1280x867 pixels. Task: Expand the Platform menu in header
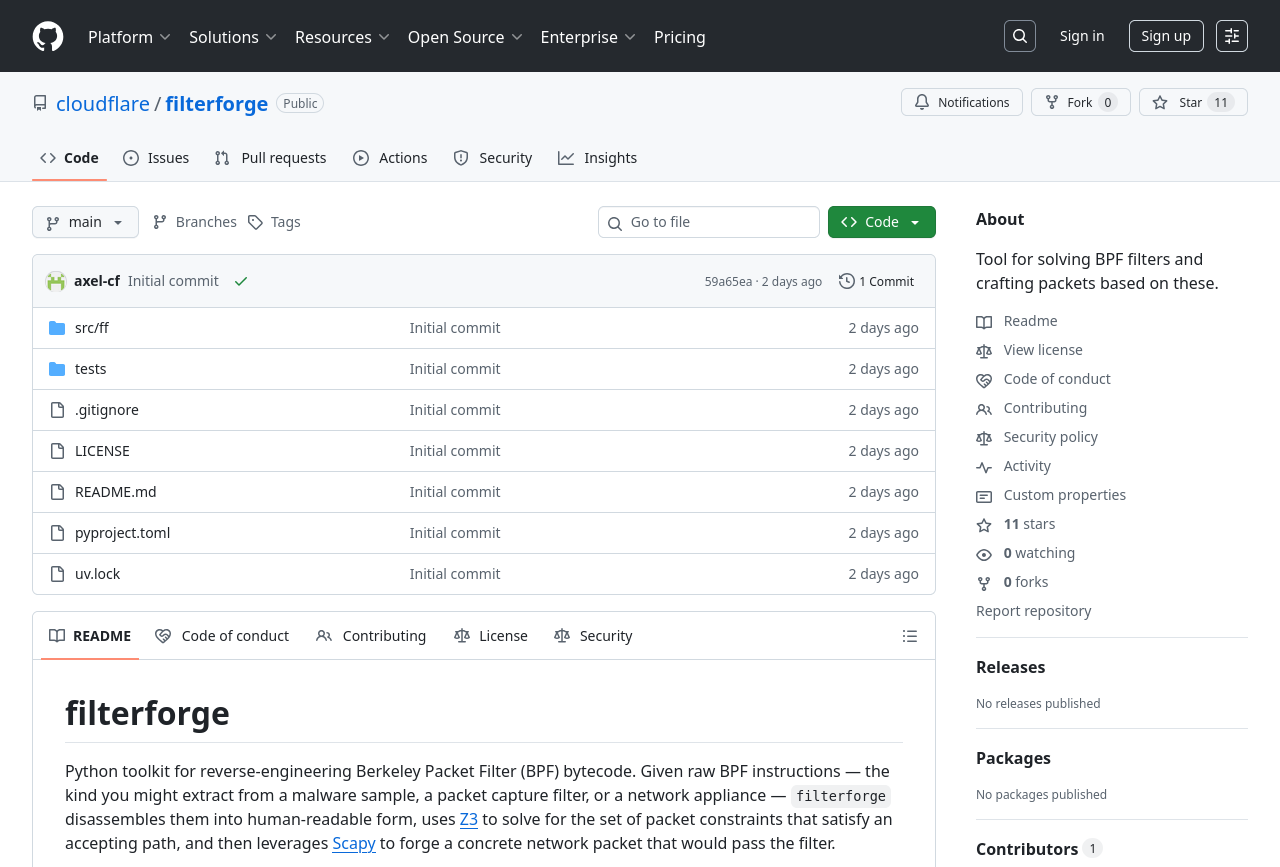tap(129, 37)
